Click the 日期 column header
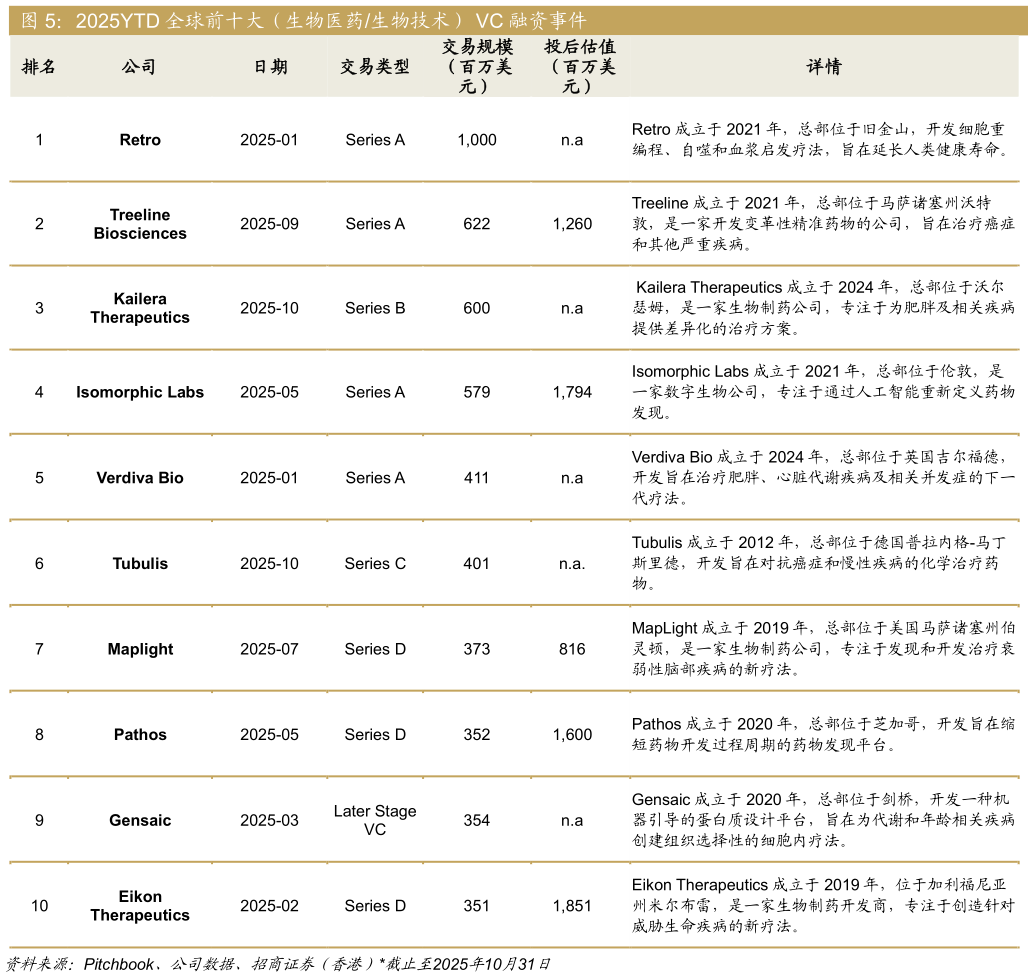 (270, 68)
